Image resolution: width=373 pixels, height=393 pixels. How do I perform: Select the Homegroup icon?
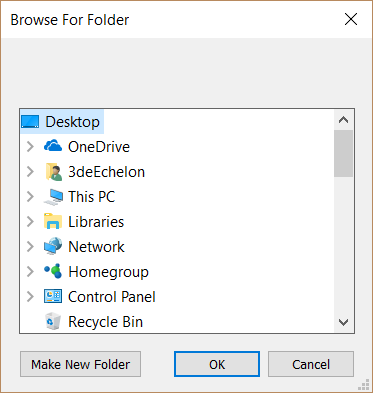53,271
